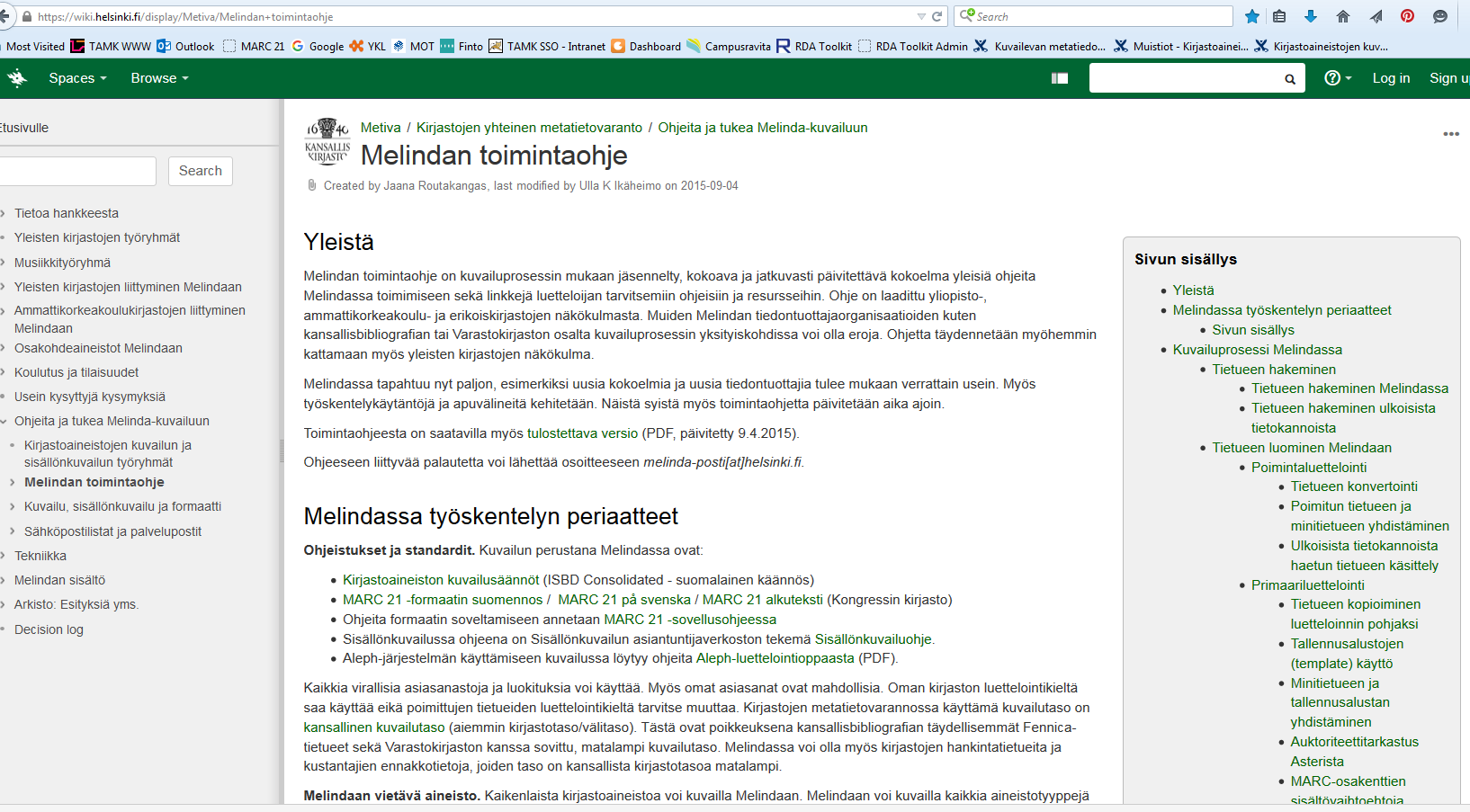Open the MARC 21 bookmark
The image size is (1470, 812).
click(x=254, y=46)
